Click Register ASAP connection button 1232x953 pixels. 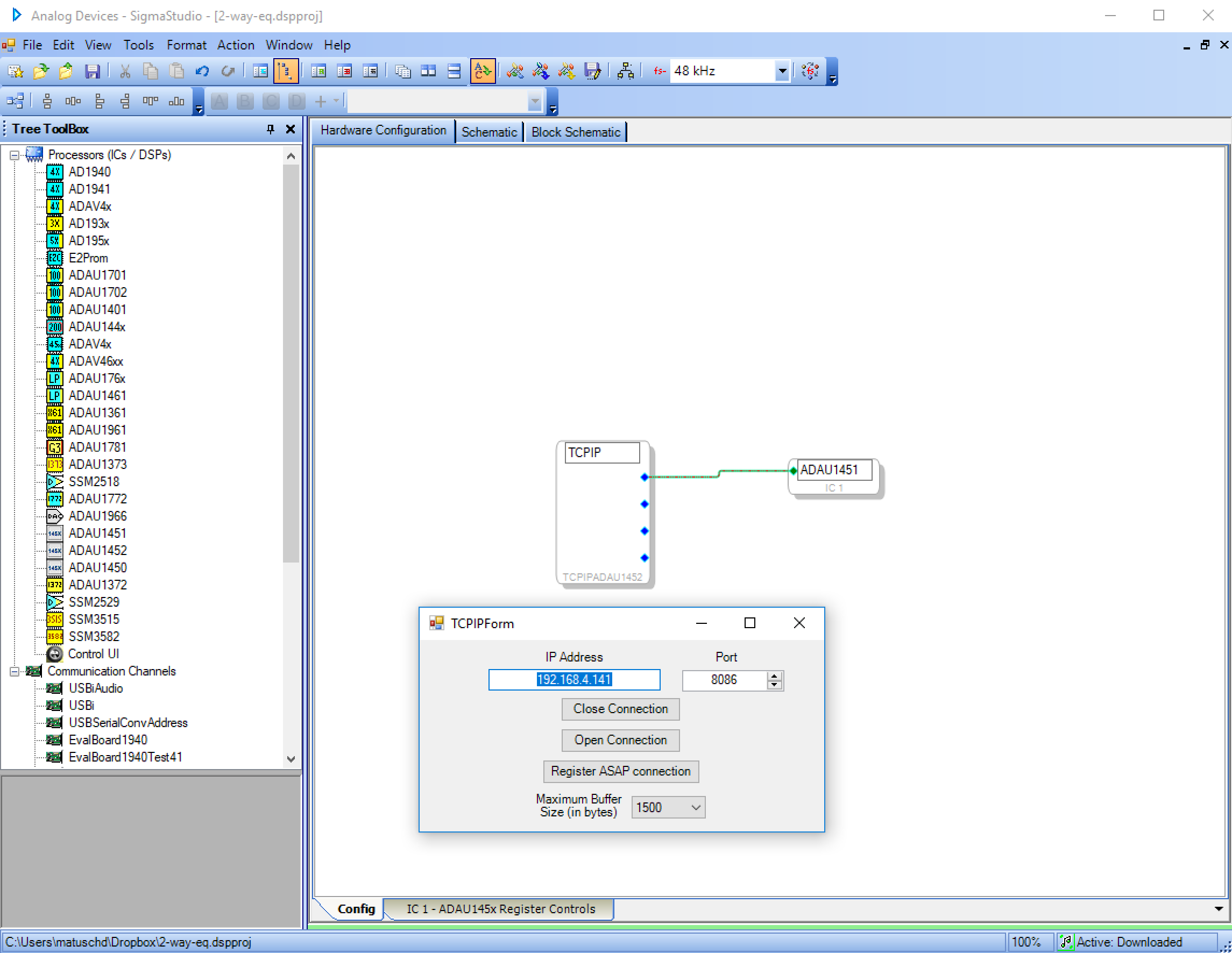click(x=620, y=771)
